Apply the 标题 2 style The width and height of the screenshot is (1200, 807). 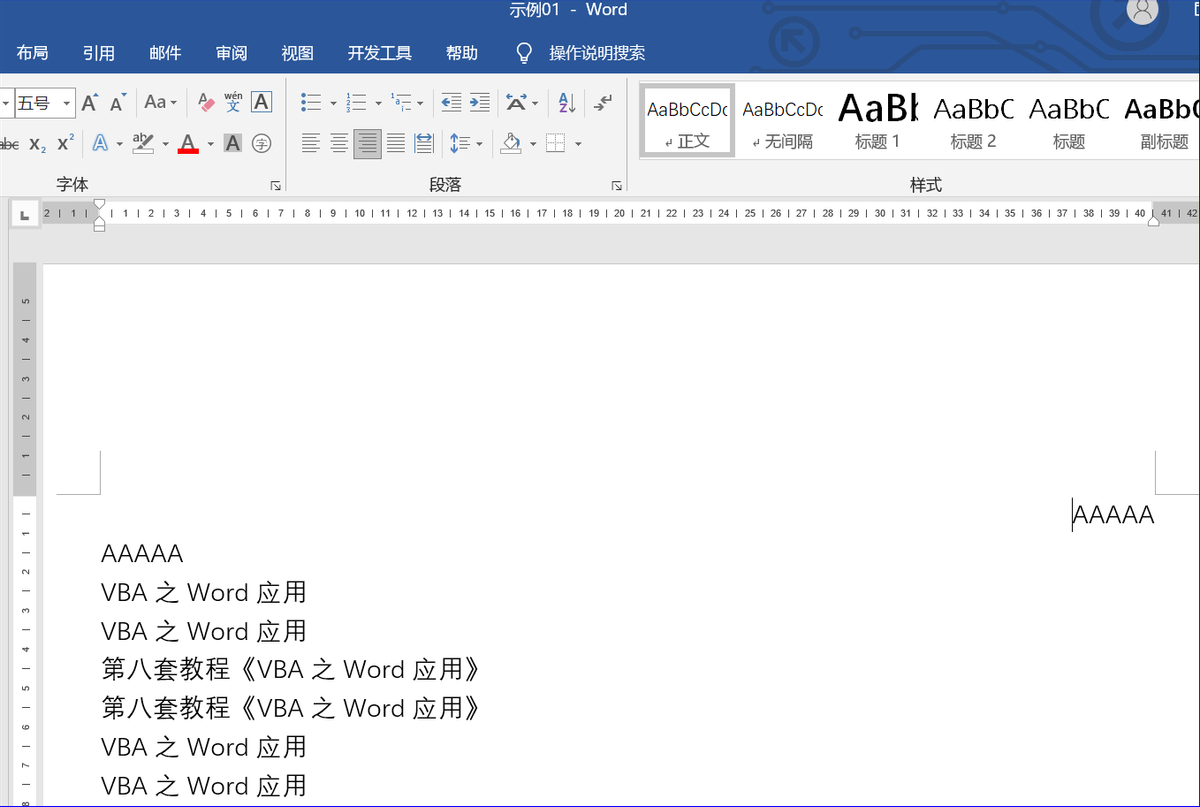click(x=974, y=120)
